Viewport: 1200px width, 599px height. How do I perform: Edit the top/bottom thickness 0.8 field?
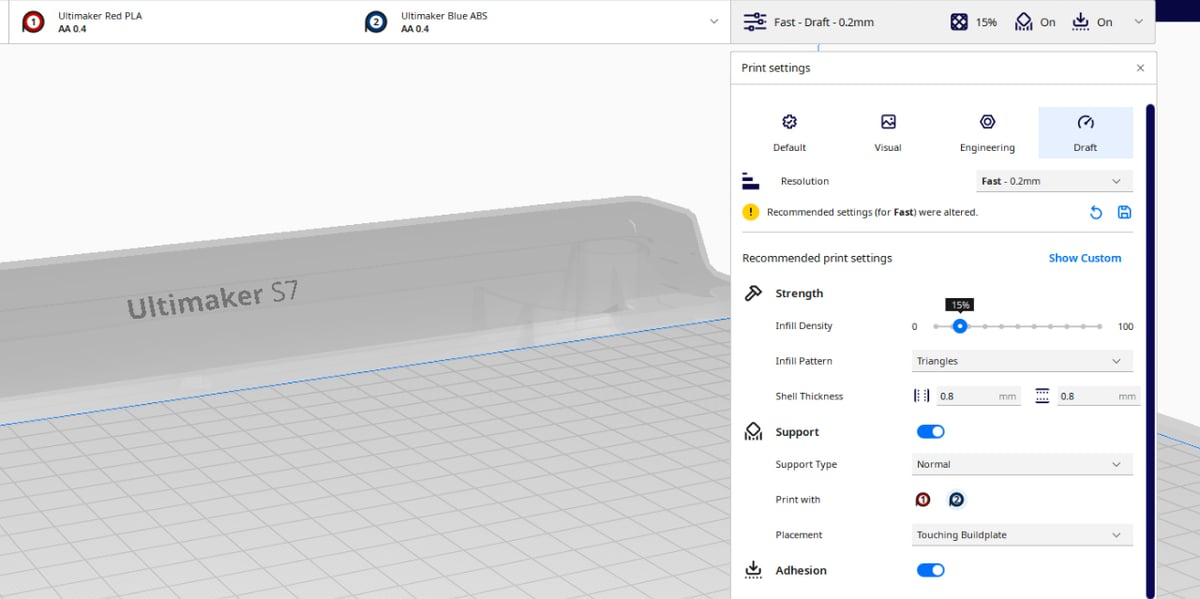click(x=1098, y=396)
